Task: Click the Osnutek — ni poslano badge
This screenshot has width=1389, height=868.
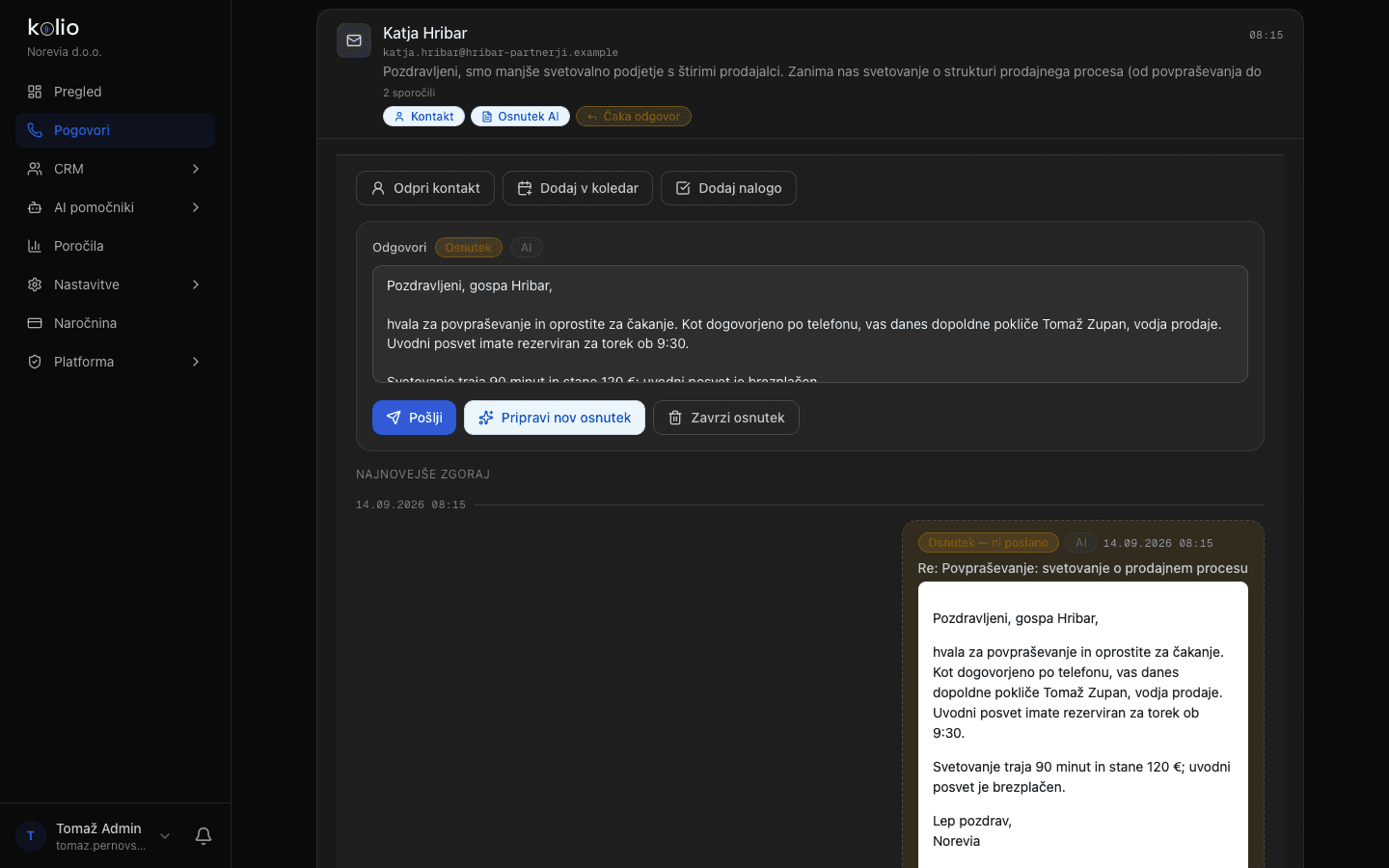Action: (x=988, y=543)
